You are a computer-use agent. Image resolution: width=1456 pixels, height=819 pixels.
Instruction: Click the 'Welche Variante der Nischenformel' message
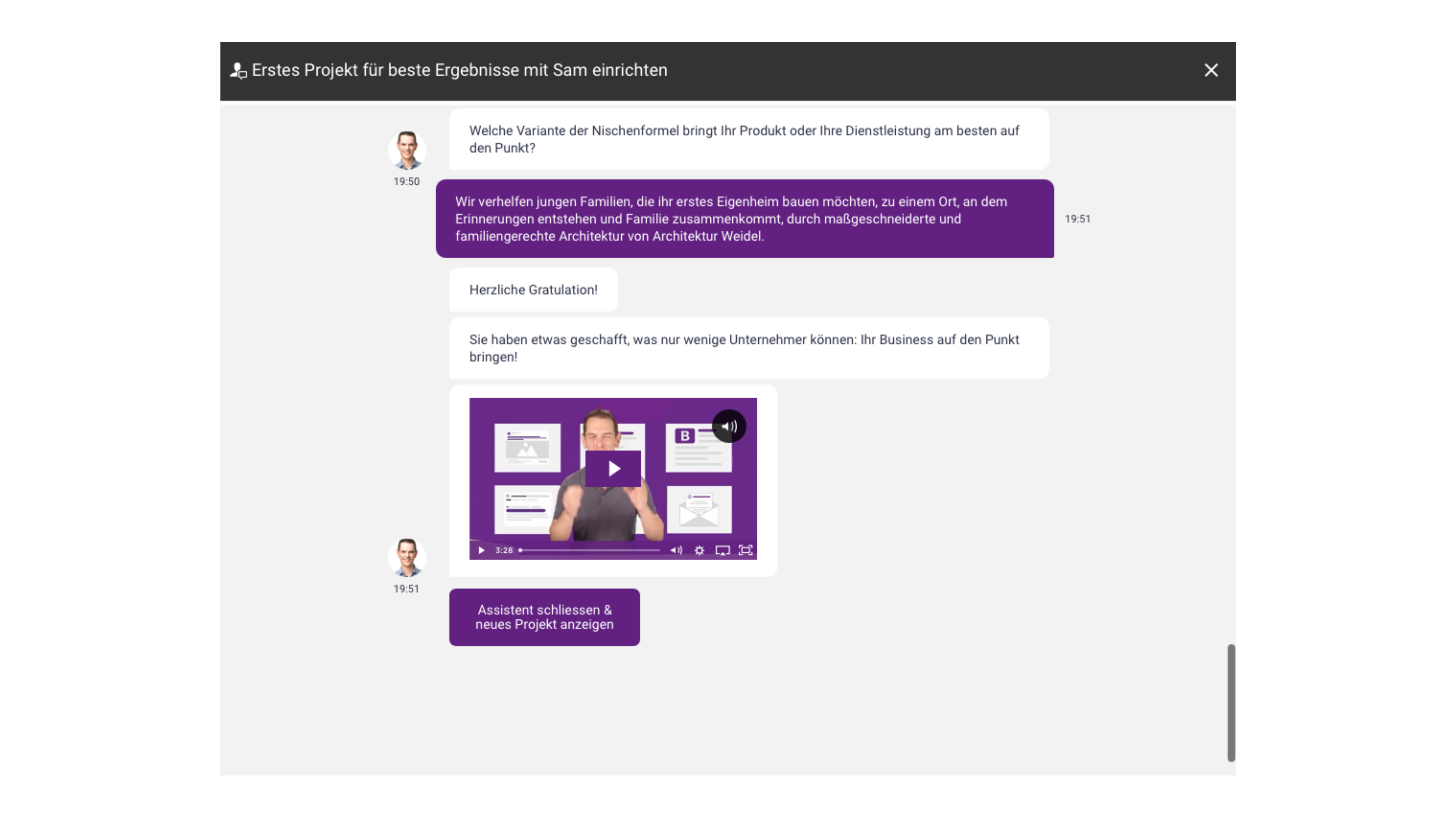coord(749,139)
